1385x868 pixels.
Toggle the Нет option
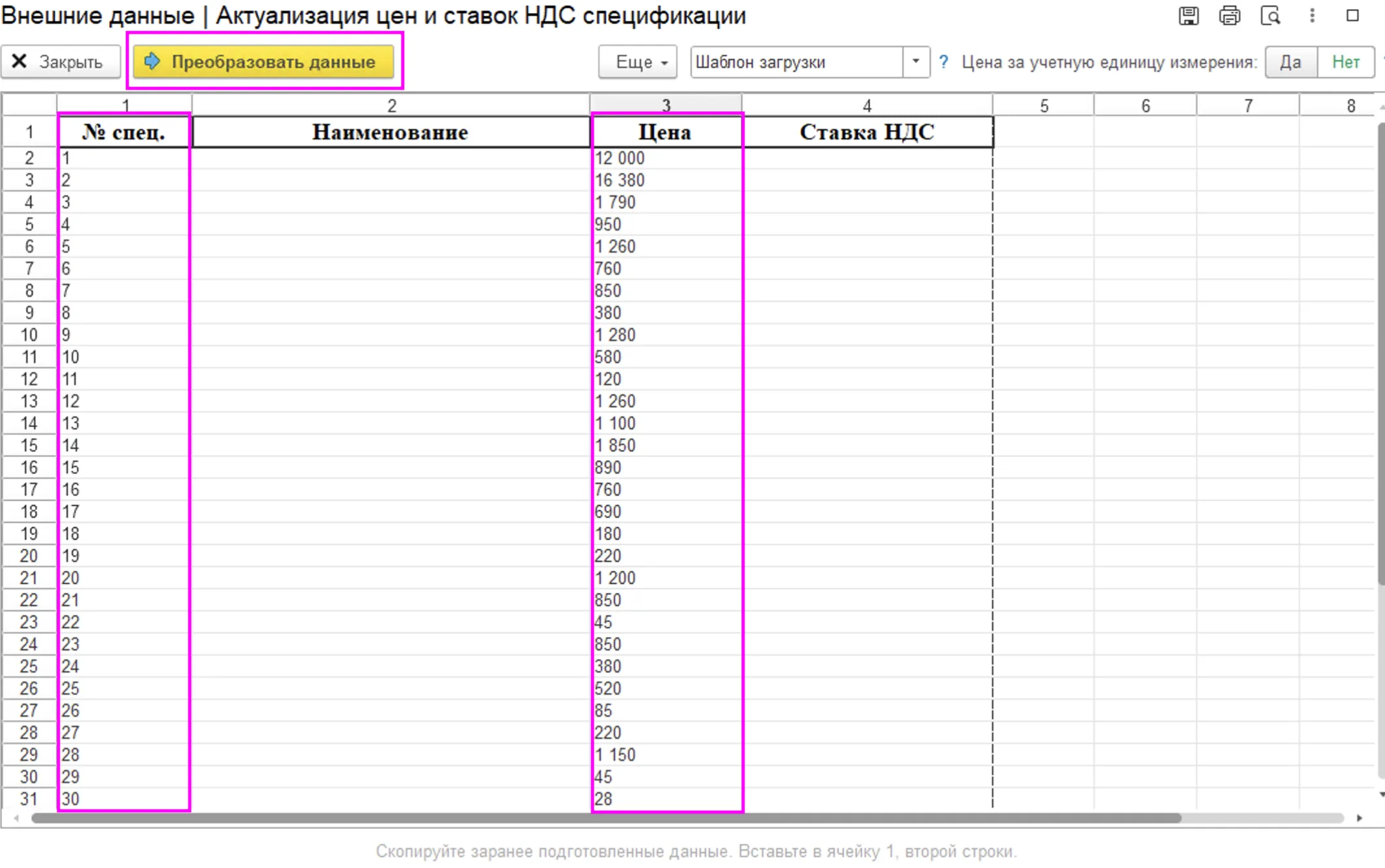pos(1345,62)
